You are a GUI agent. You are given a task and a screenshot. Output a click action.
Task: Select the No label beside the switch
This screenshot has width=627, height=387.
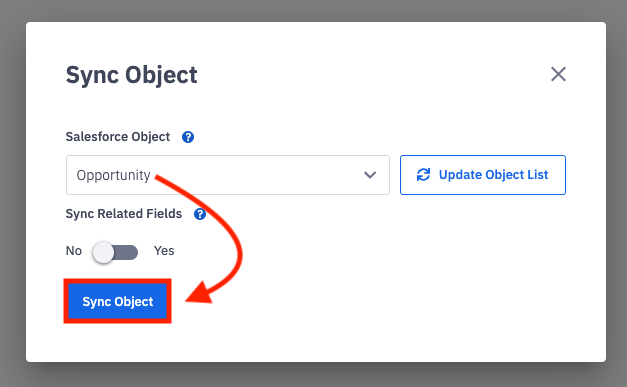74,251
